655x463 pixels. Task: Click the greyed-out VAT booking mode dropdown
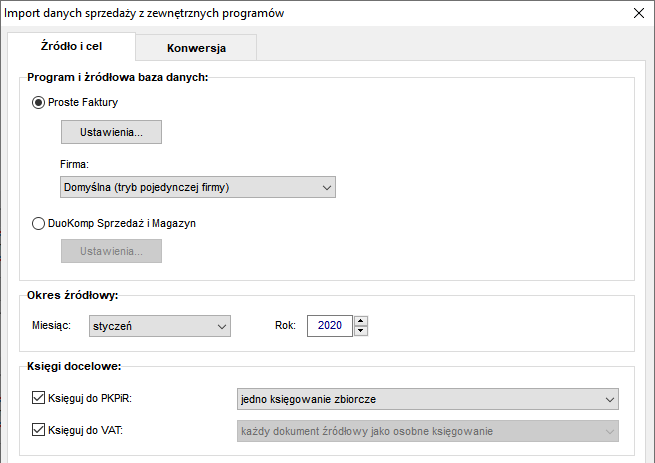[428, 431]
